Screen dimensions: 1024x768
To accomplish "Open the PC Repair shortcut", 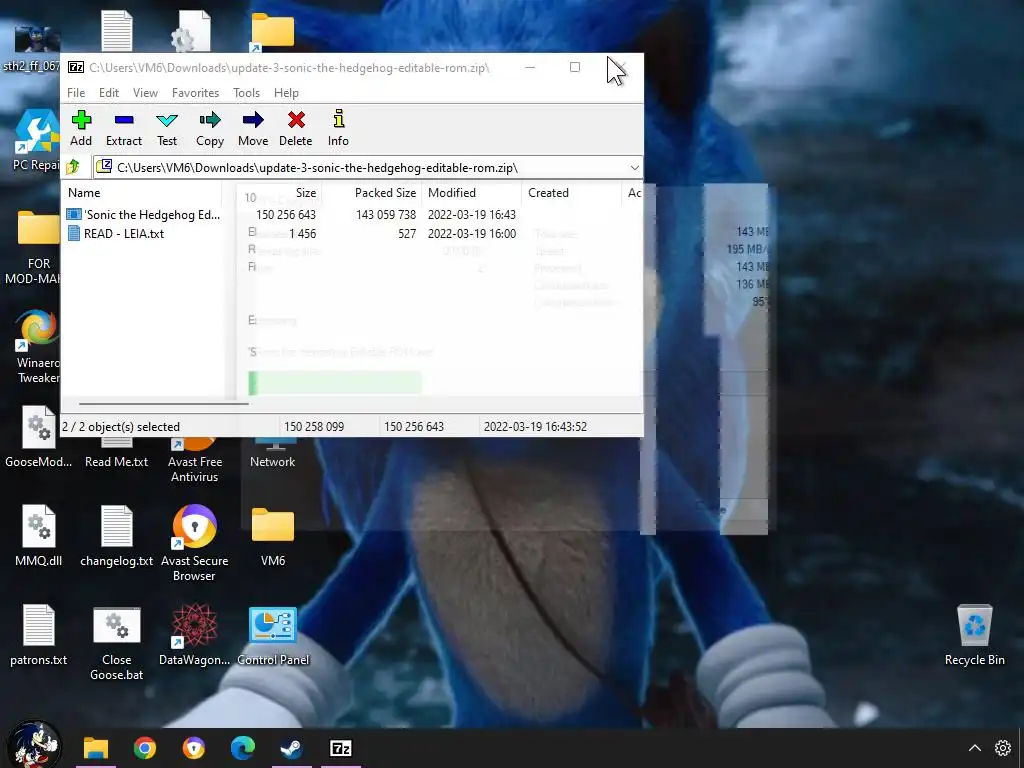I will (x=37, y=140).
